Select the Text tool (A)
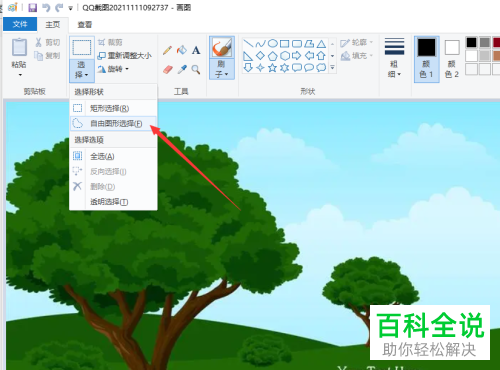 point(196,50)
